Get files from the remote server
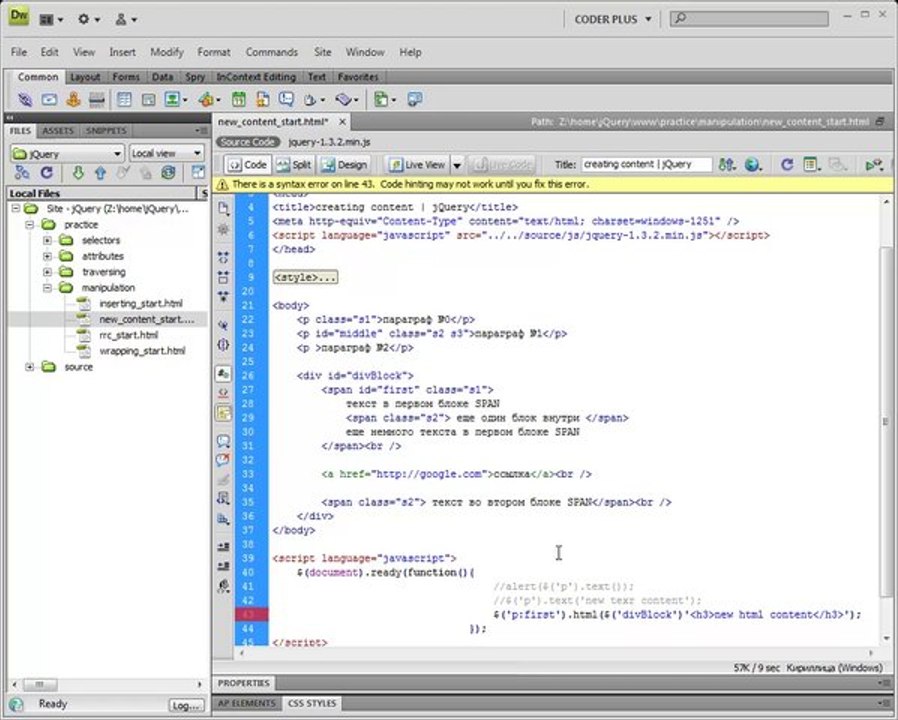This screenshot has width=898, height=720. (x=78, y=172)
